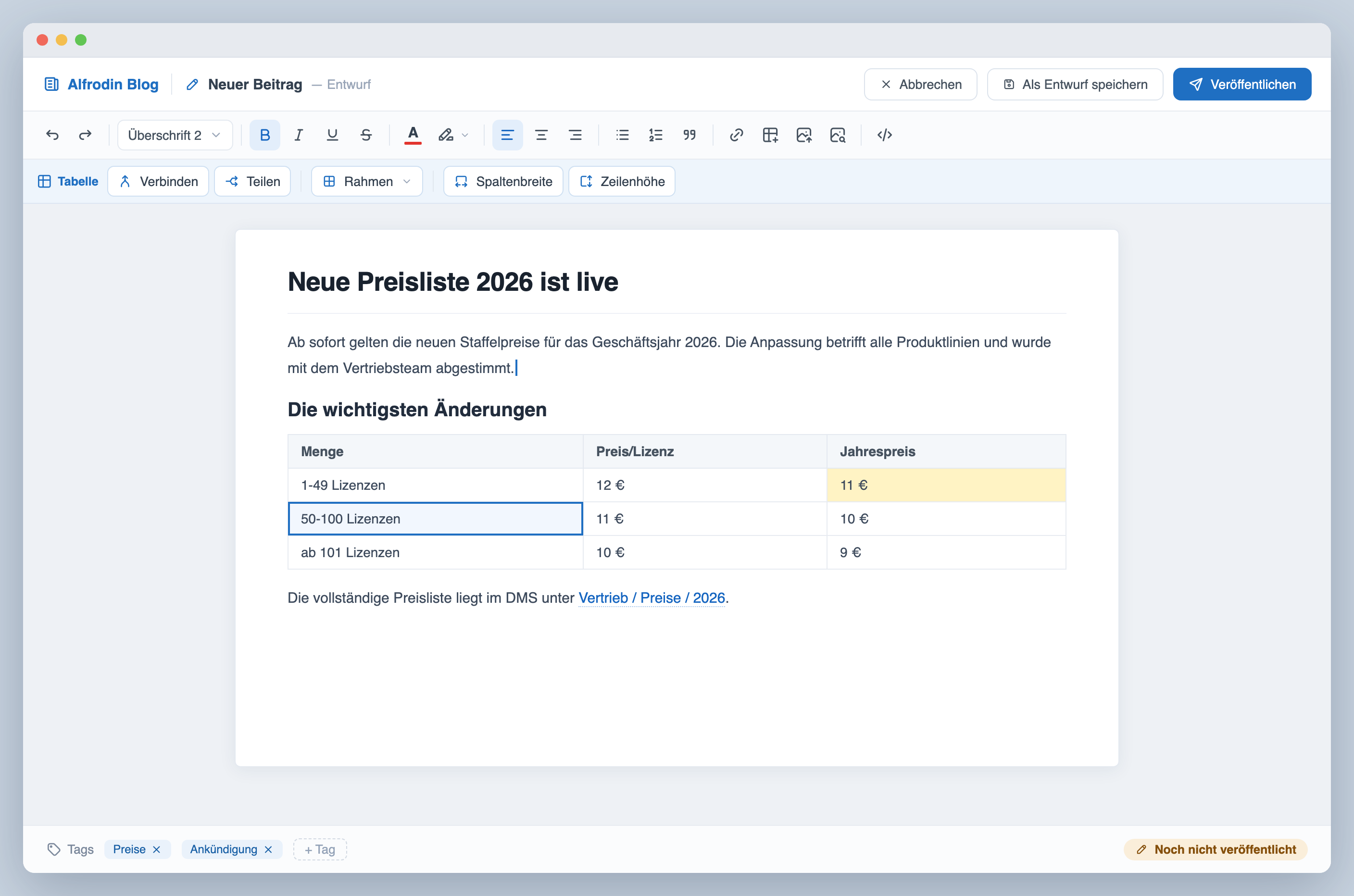Insert a block quote
The height and width of the screenshot is (896, 1354).
(690, 135)
